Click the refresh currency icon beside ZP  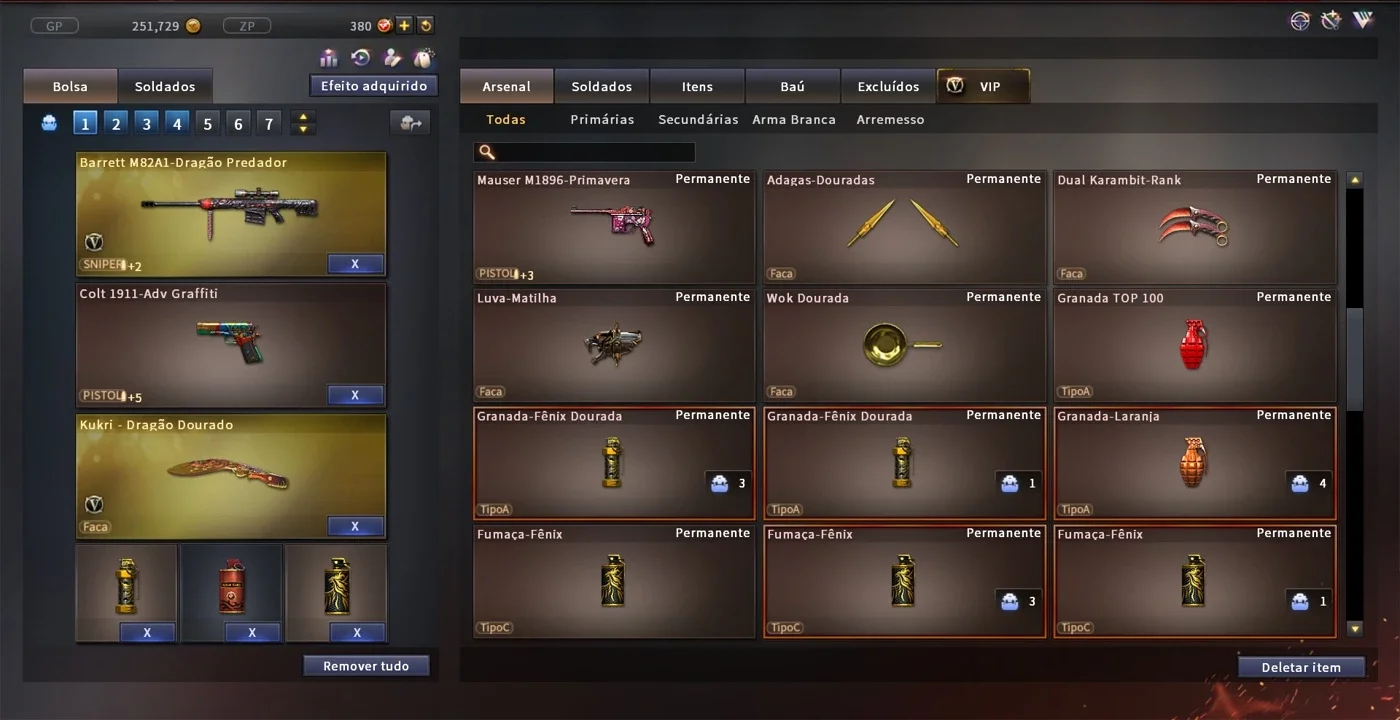tap(425, 26)
